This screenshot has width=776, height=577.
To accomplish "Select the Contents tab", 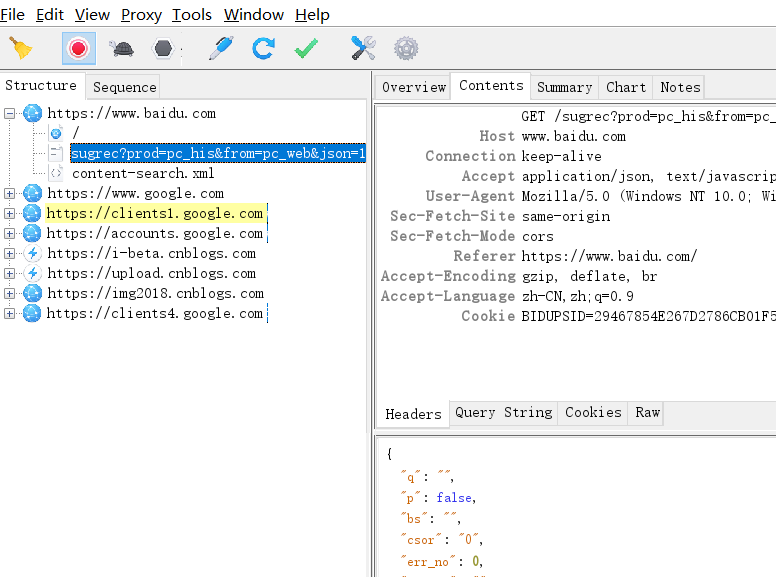I will pos(491,86).
